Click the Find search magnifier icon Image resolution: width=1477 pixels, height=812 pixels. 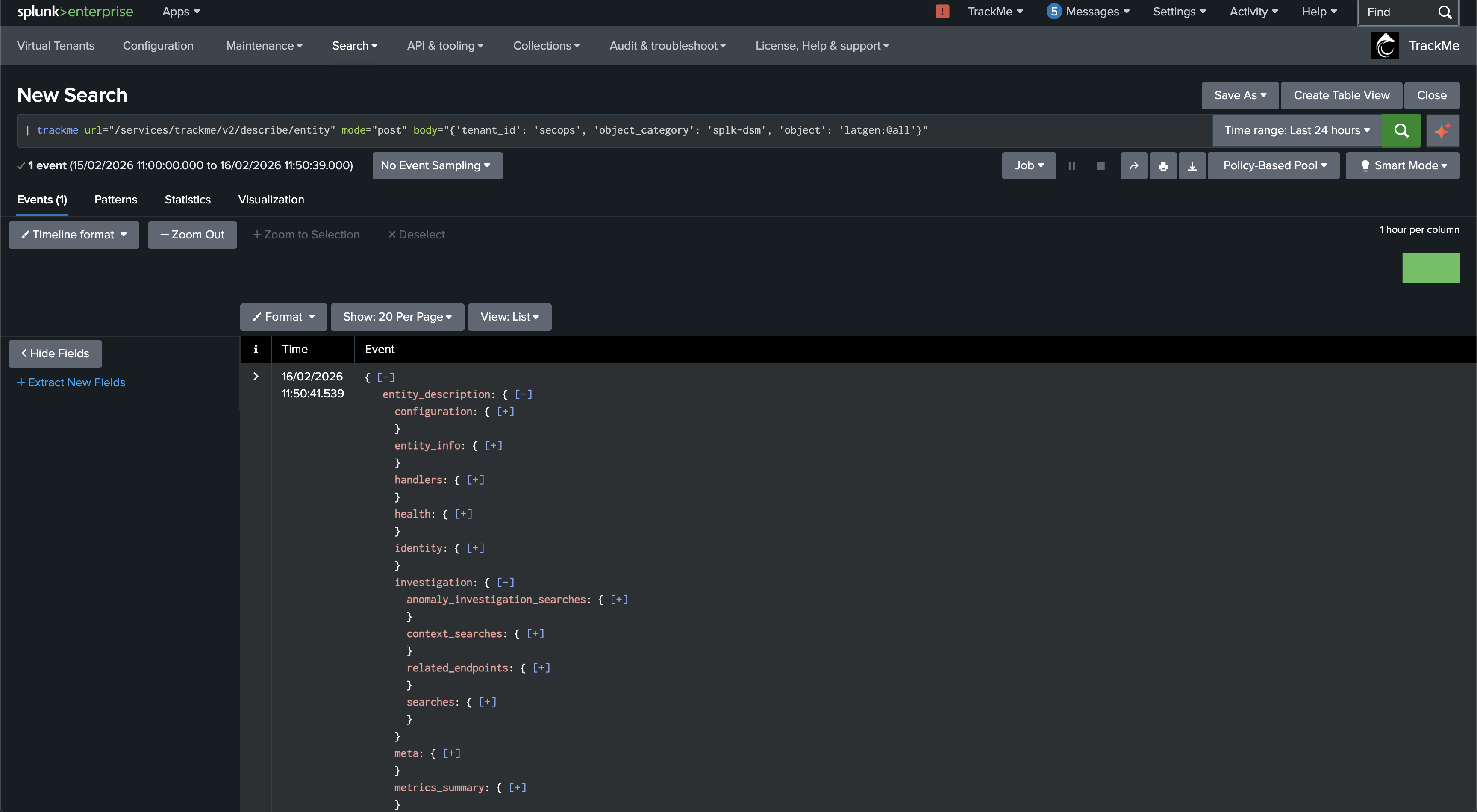pyautogui.click(x=1445, y=12)
